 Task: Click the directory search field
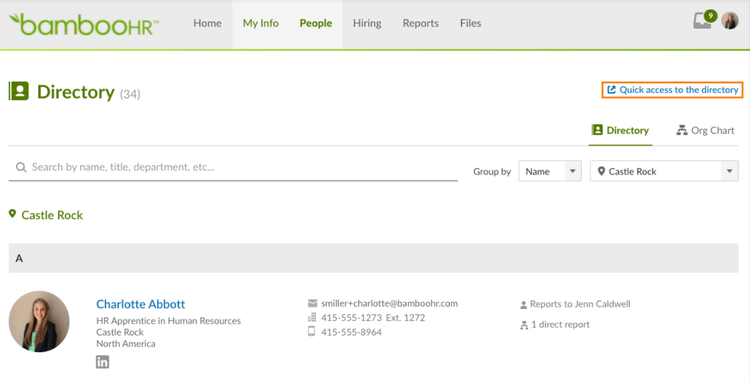(233, 167)
